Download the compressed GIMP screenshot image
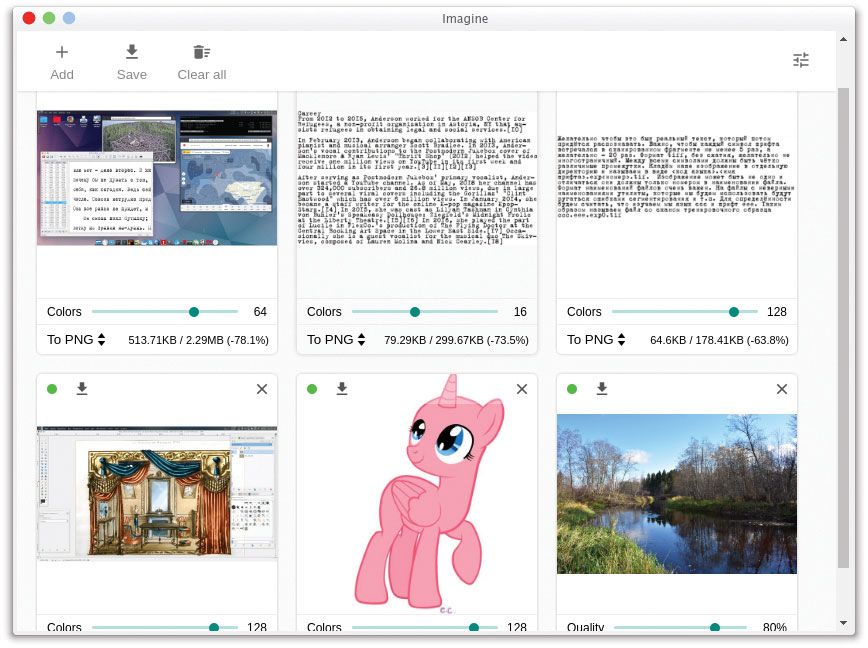Viewport: 868px width, 648px height. [x=82, y=389]
